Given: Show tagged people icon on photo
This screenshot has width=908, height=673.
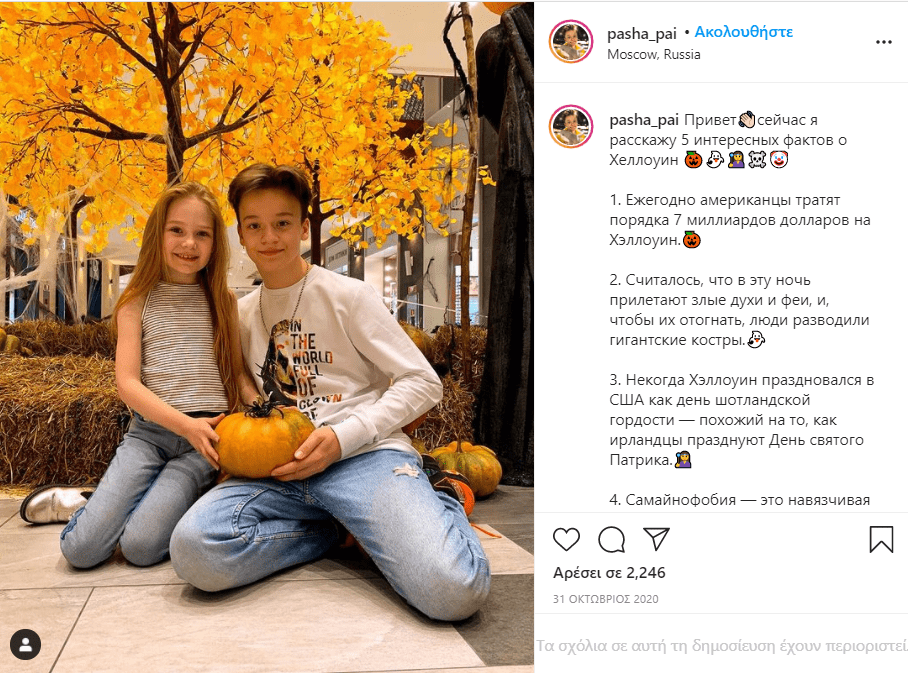Looking at the screenshot, I should 25,644.
